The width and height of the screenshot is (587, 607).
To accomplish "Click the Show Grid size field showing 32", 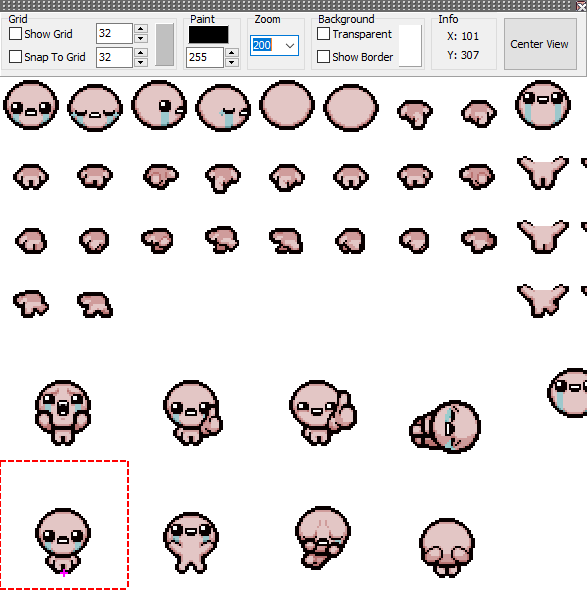I will (x=114, y=33).
